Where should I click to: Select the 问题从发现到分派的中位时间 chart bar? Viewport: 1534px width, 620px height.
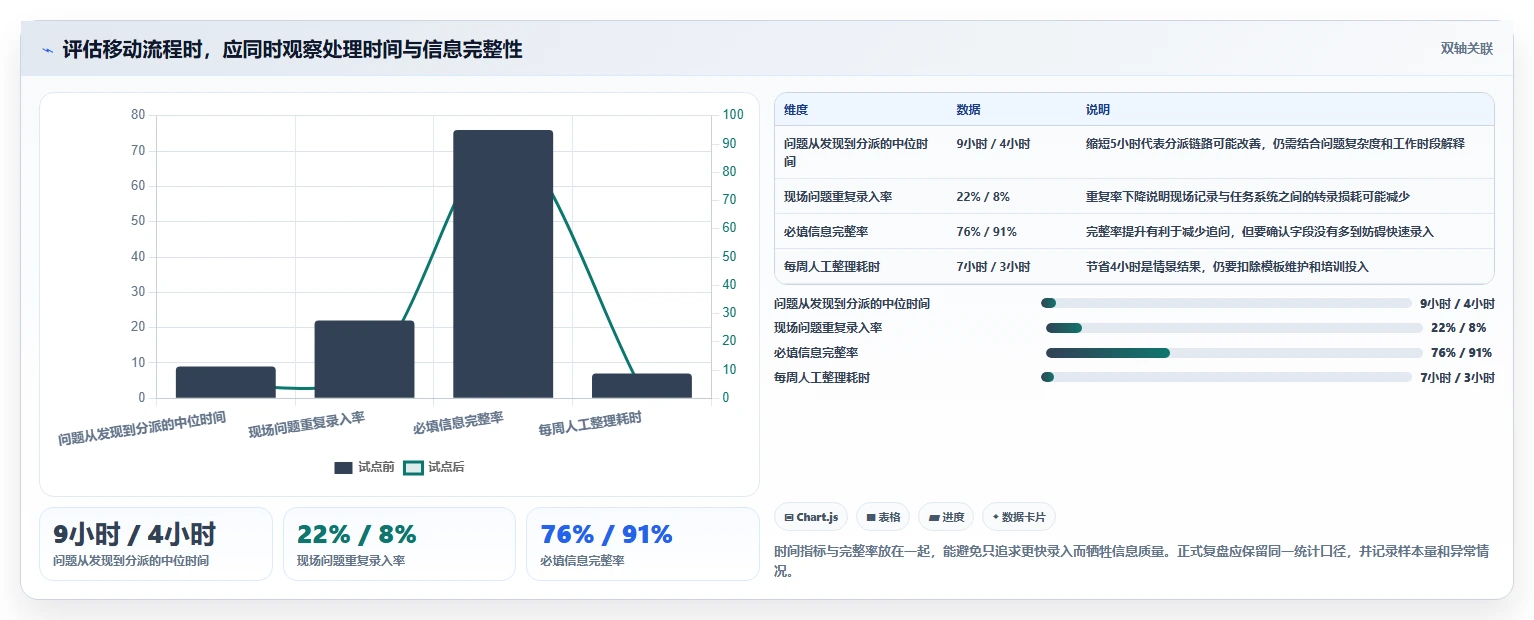pyautogui.click(x=226, y=382)
